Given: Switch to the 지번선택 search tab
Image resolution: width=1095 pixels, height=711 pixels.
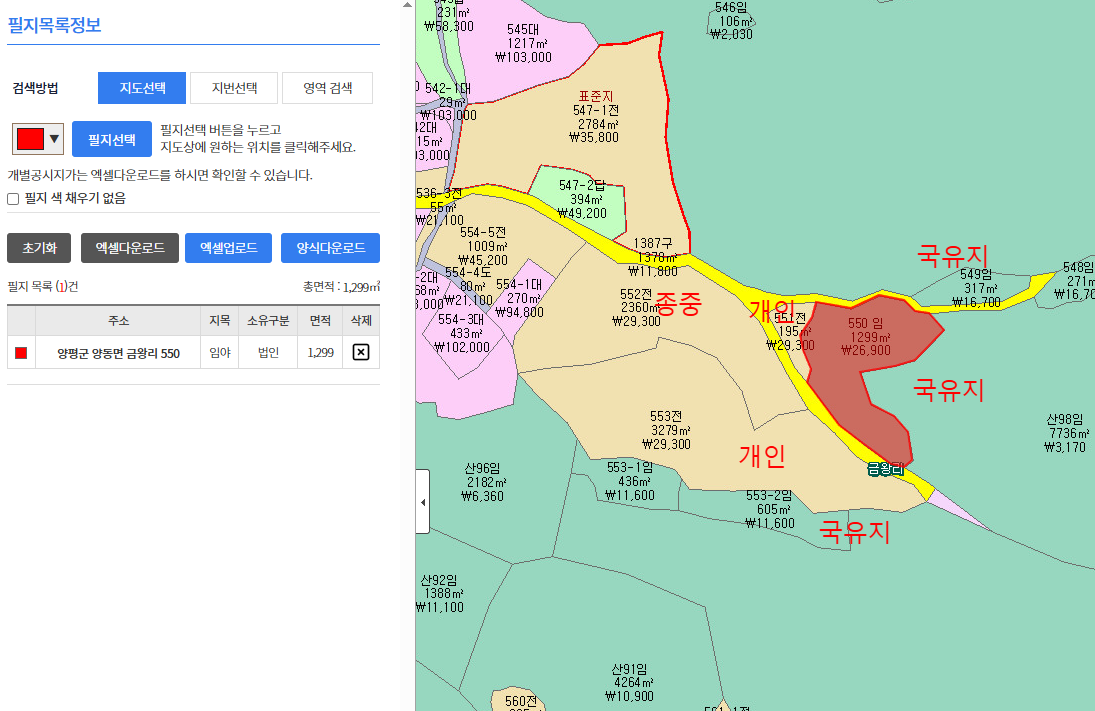Looking at the screenshot, I should pyautogui.click(x=234, y=88).
